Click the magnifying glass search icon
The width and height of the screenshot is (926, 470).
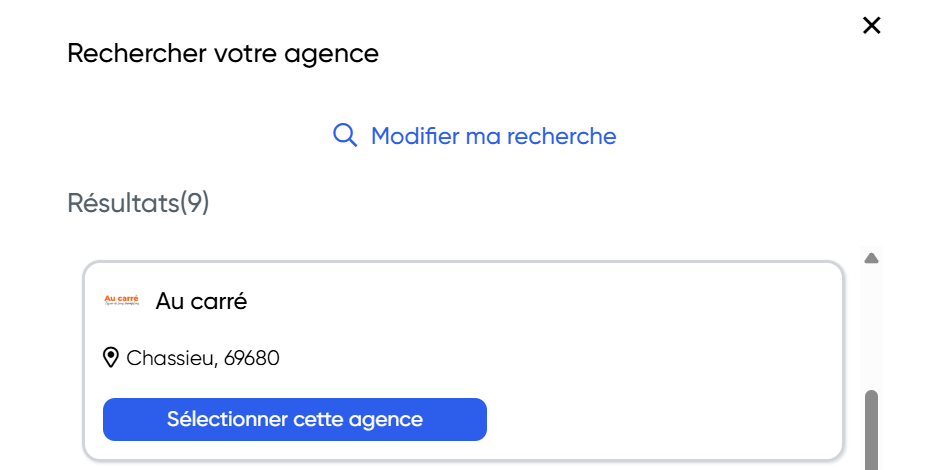point(345,135)
